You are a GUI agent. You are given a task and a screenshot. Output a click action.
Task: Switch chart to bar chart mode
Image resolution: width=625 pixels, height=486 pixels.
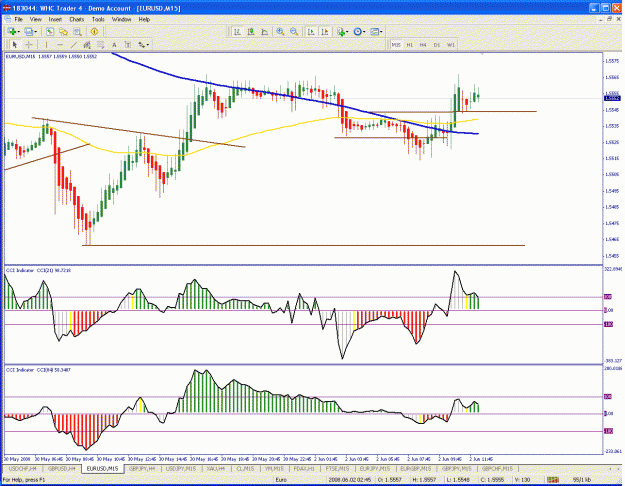click(x=238, y=31)
